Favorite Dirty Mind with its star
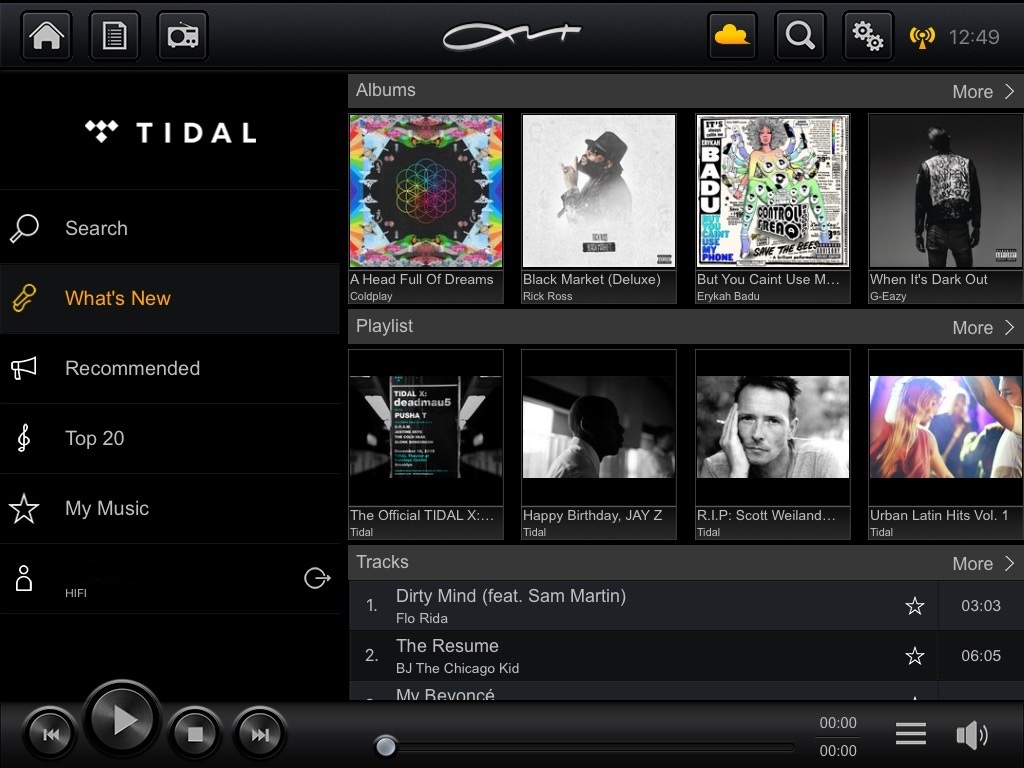 915,606
